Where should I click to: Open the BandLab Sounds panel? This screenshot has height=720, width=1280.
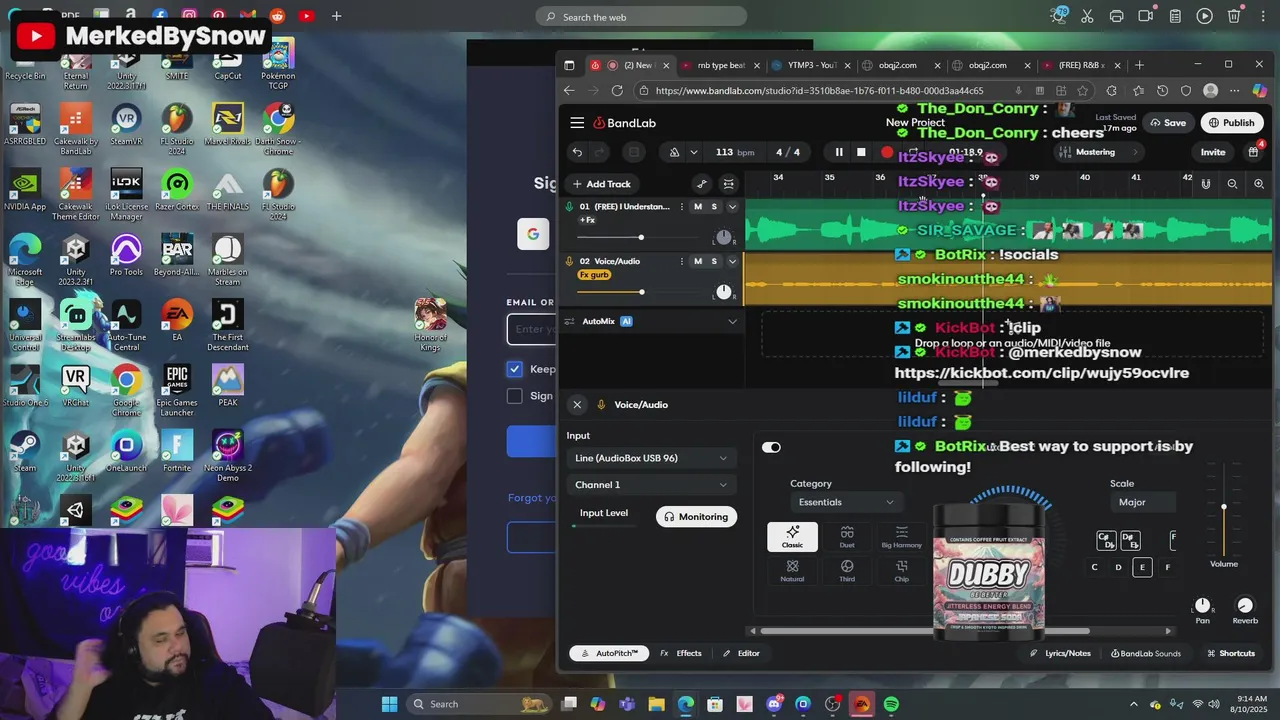(x=1146, y=653)
